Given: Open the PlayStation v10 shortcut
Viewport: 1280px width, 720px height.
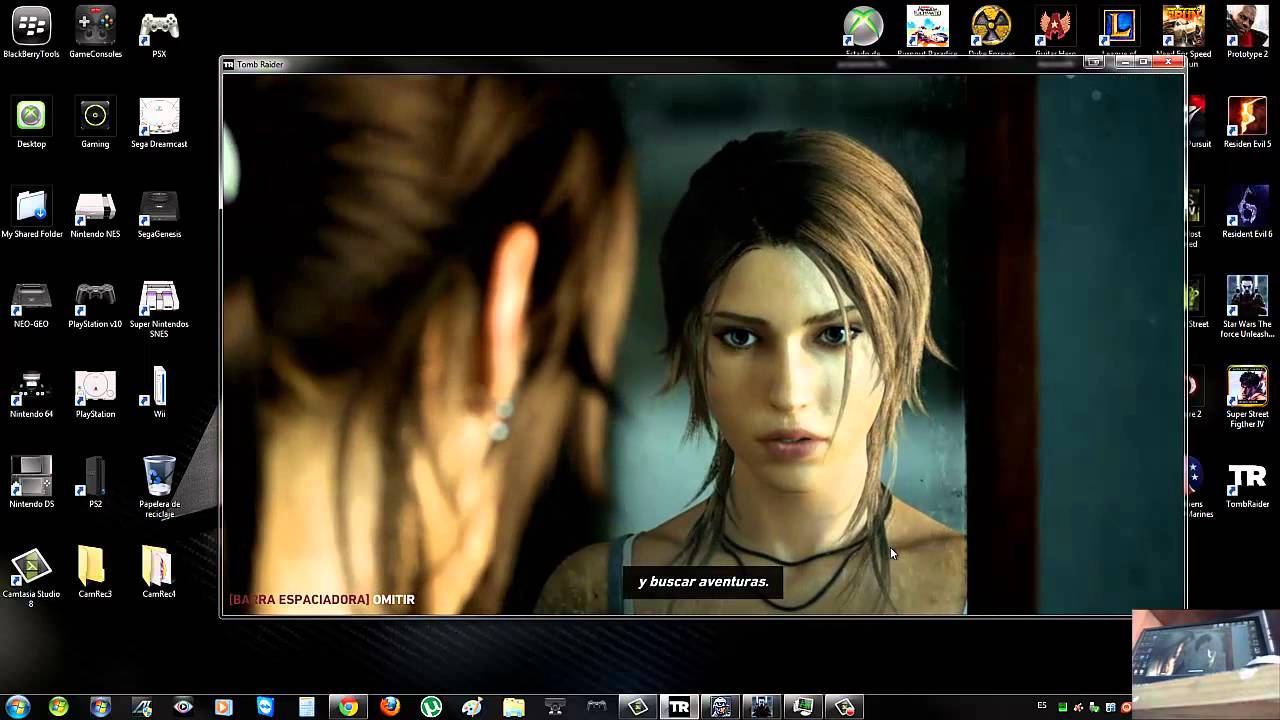Looking at the screenshot, I should (x=95, y=304).
